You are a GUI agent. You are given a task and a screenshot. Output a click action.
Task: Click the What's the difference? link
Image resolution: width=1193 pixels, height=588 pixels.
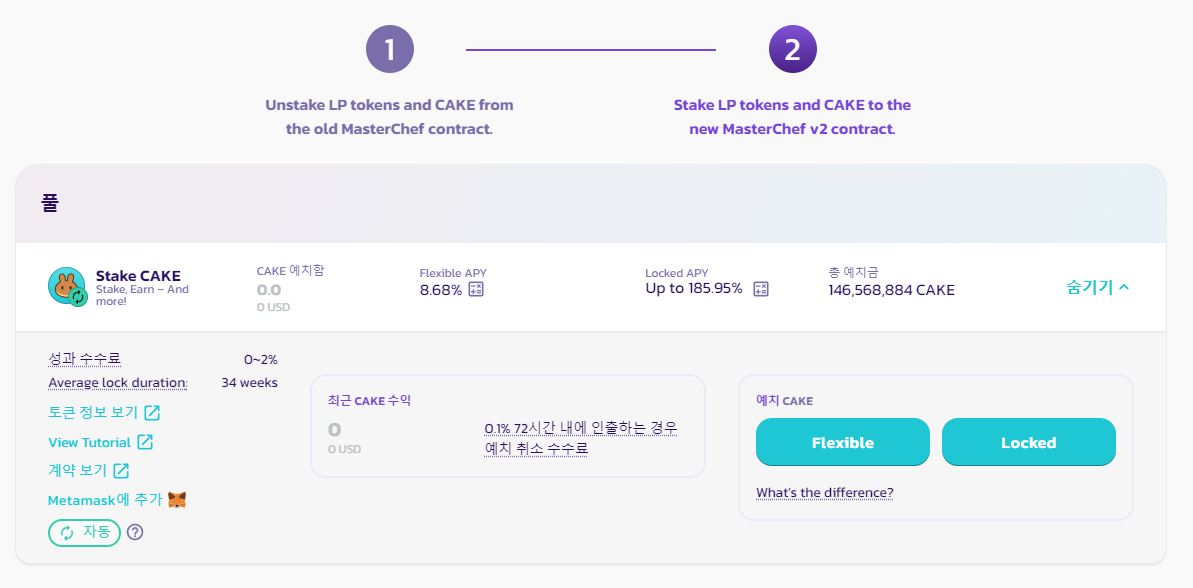pos(825,493)
